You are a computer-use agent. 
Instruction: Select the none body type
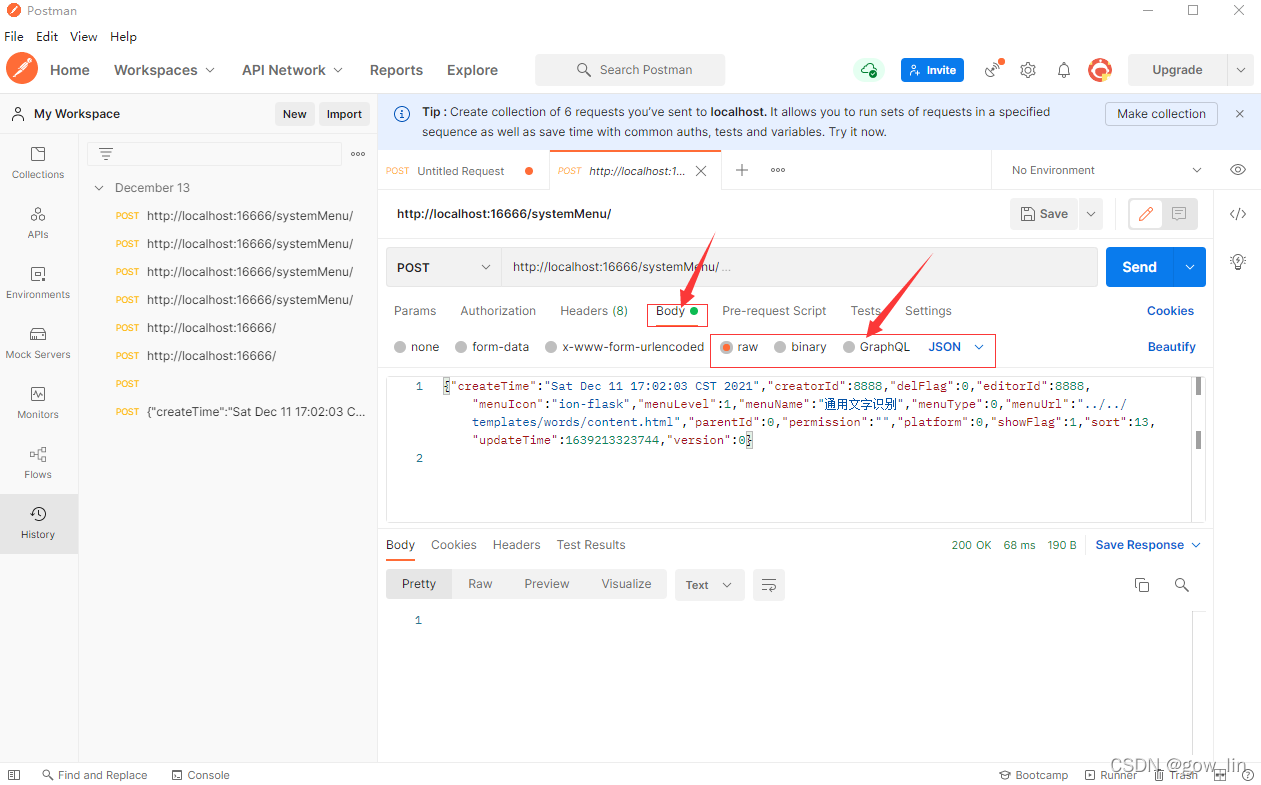pyautogui.click(x=417, y=347)
